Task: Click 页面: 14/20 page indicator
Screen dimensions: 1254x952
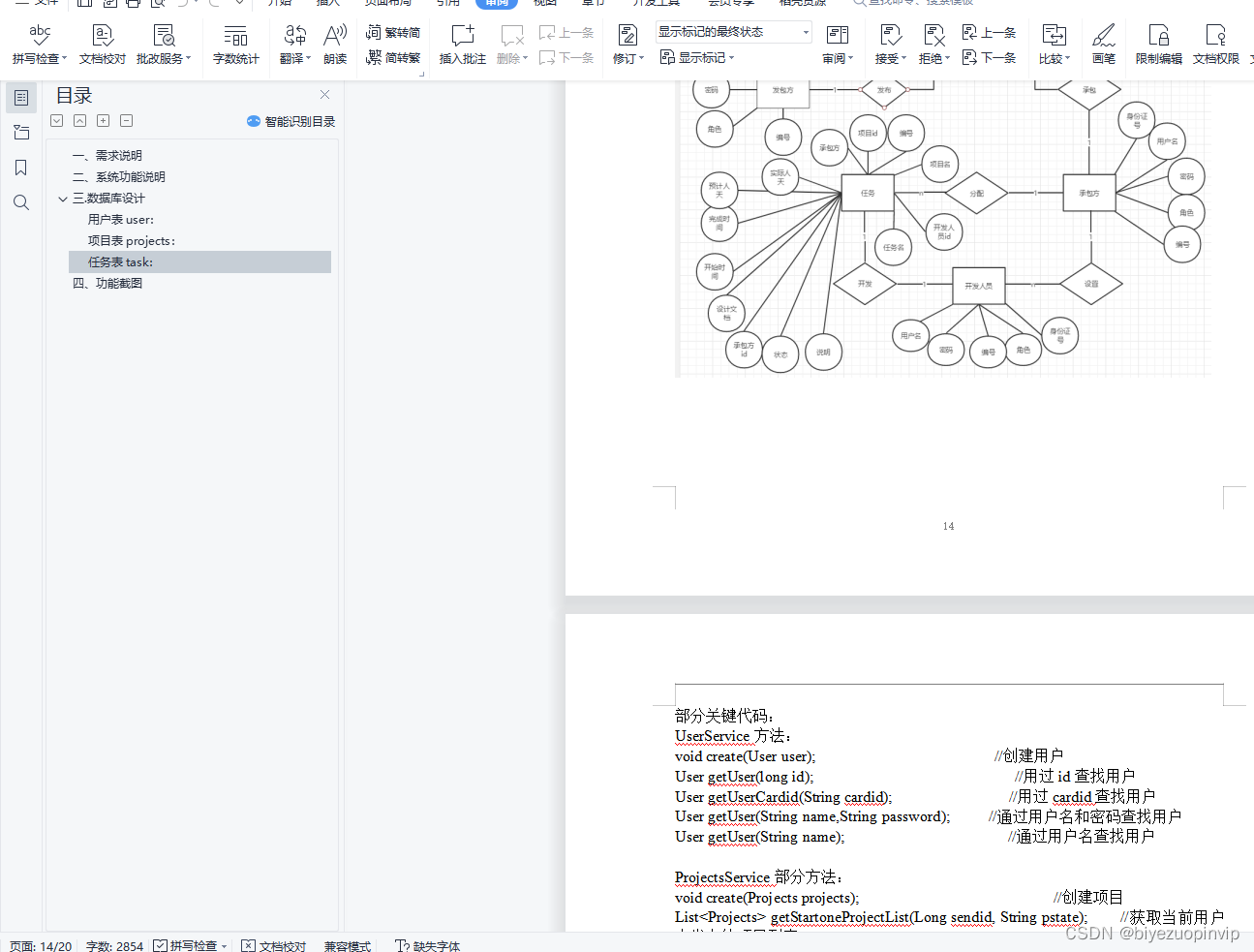Action: 41,945
